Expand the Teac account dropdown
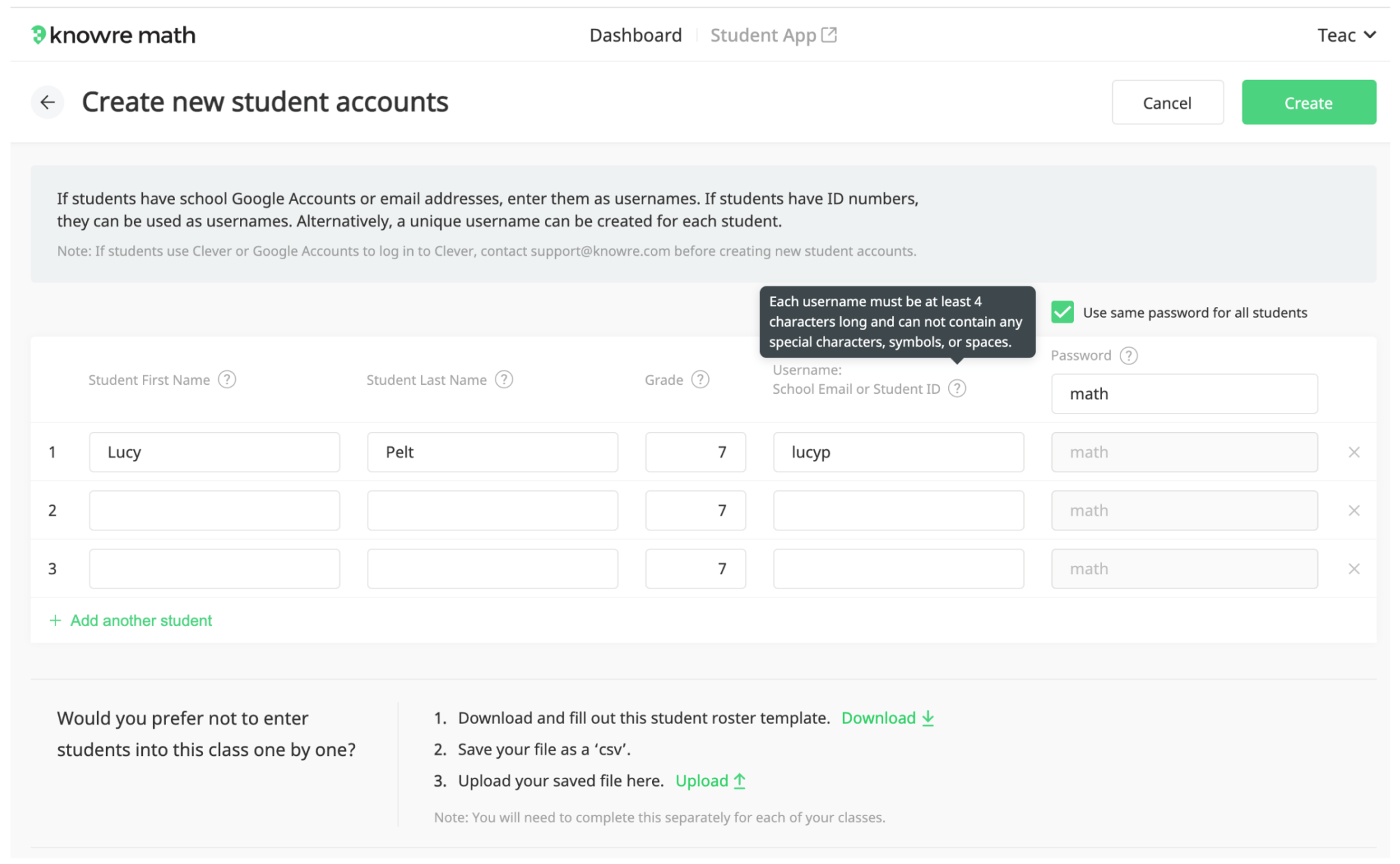Screen dimensions: 1400x864 click(1346, 35)
